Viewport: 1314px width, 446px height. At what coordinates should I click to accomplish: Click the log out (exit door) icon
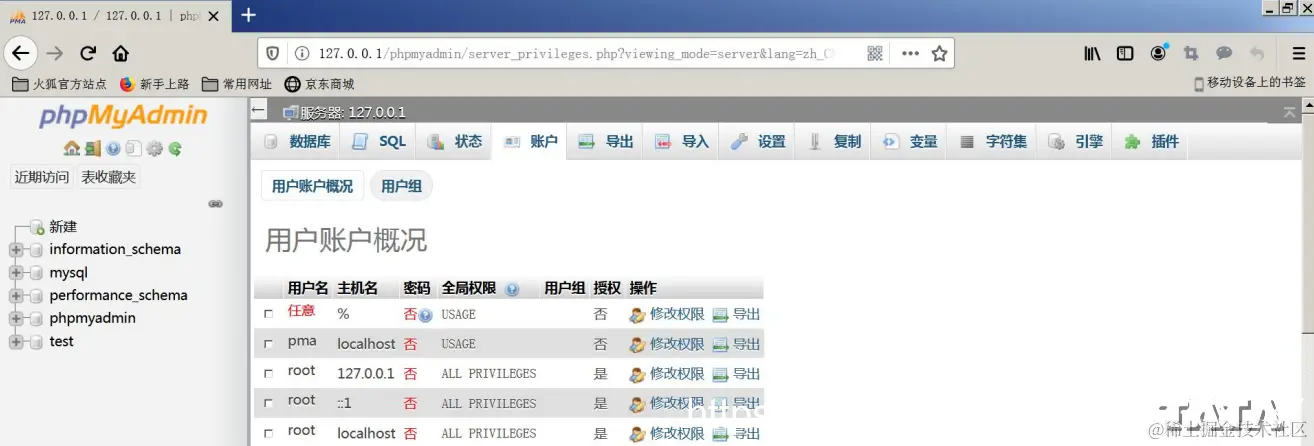92,148
